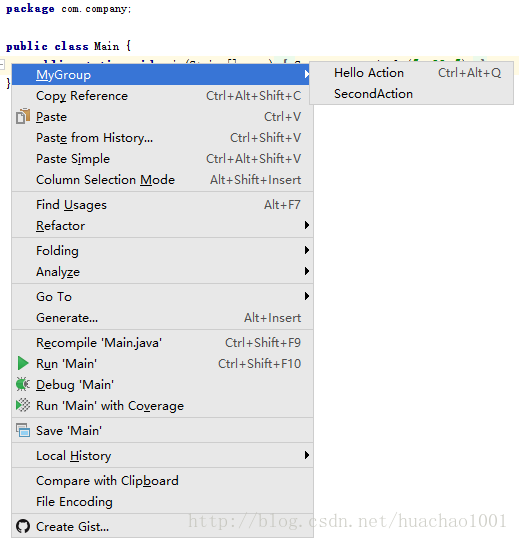
Task: Choose Hello Action from the submenu
Action: (x=411, y=73)
